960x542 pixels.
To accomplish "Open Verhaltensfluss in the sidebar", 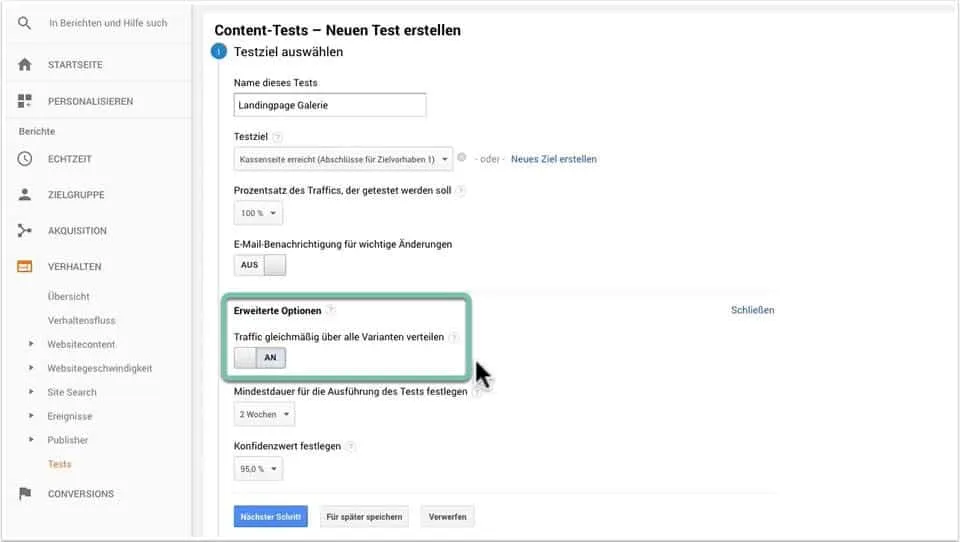I will tap(81, 320).
